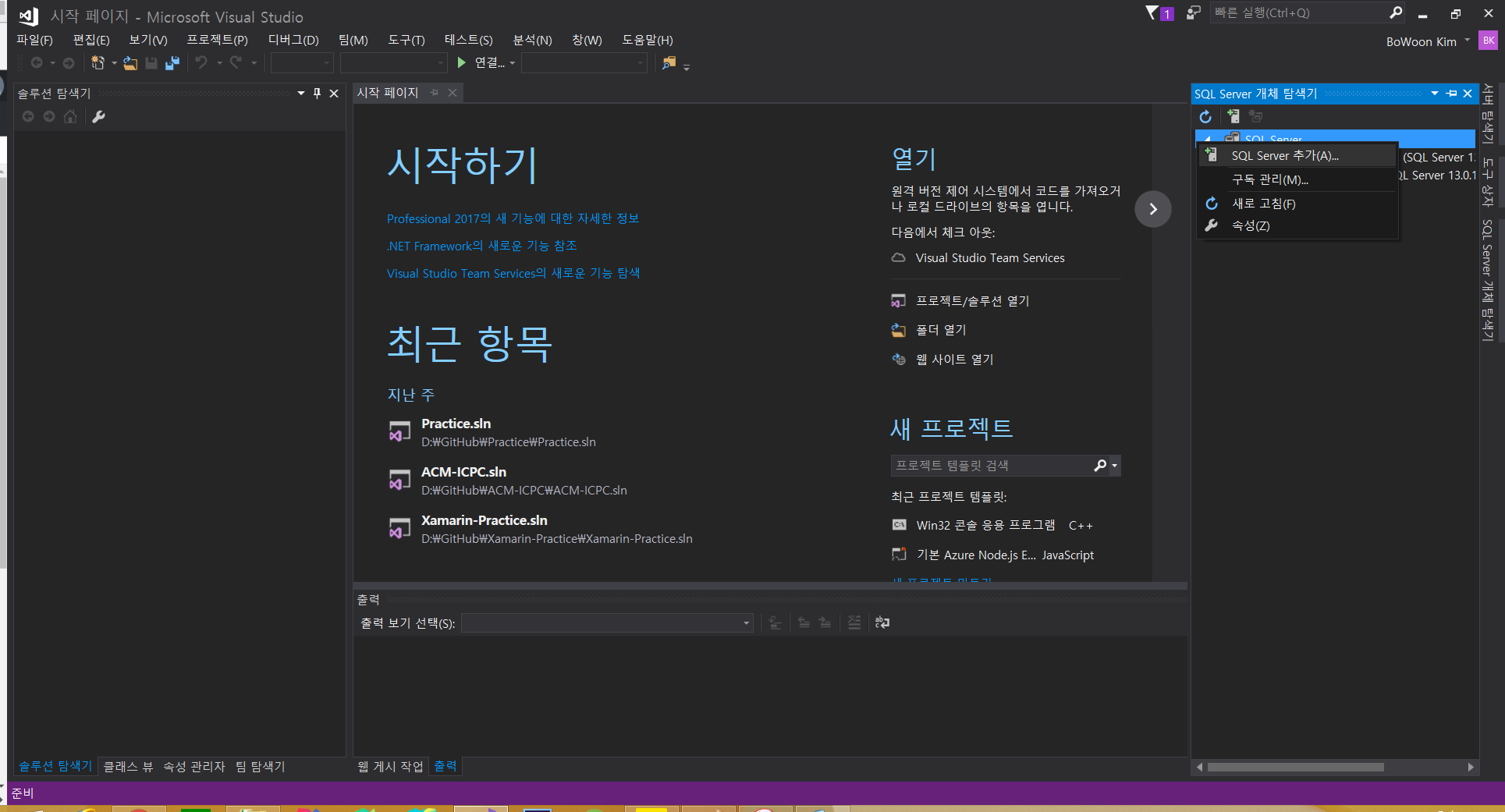Collapse the SQL Server tree node
Screen dimensions: 1505x812
click(x=1207, y=139)
